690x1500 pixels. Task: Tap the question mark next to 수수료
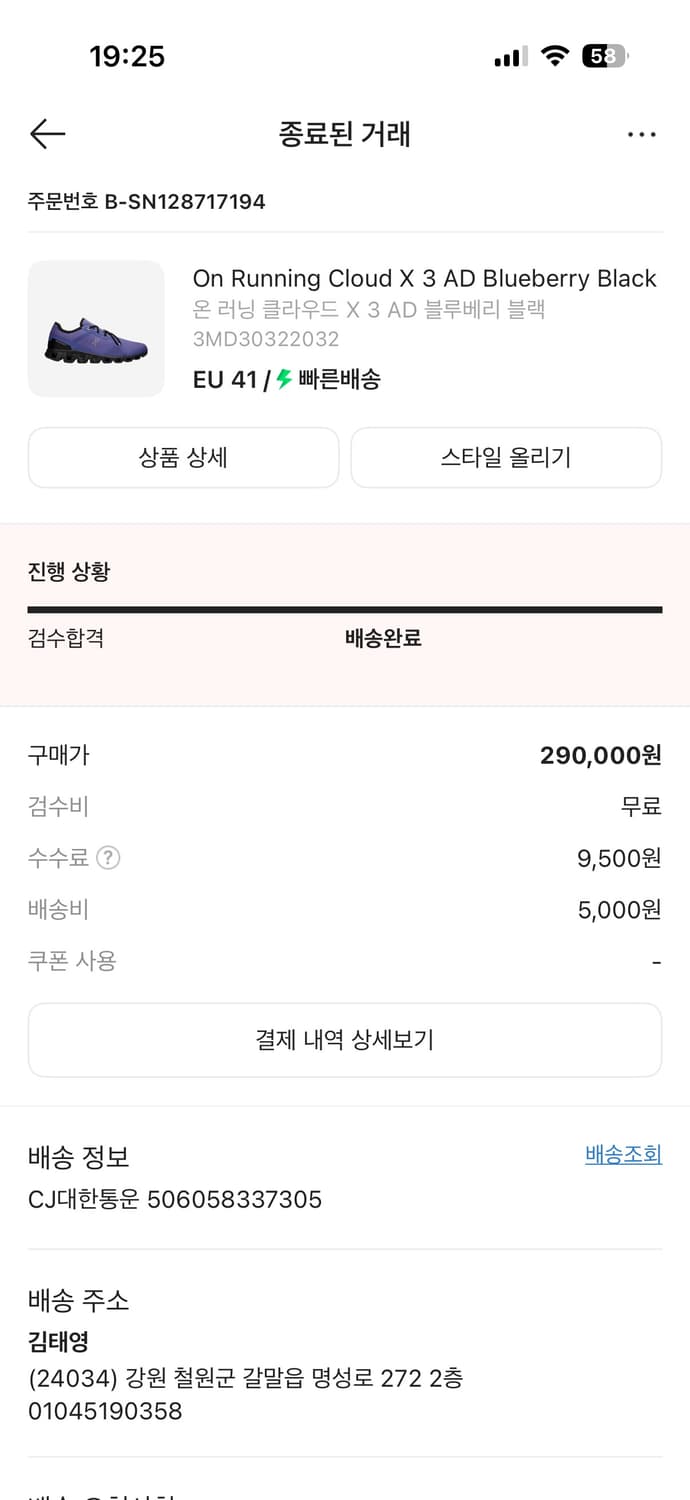(x=108, y=857)
